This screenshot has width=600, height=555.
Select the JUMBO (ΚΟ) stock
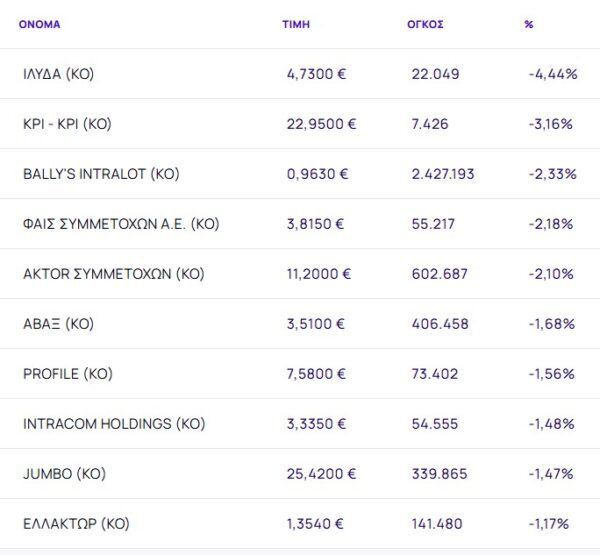pyautogui.click(x=64, y=474)
